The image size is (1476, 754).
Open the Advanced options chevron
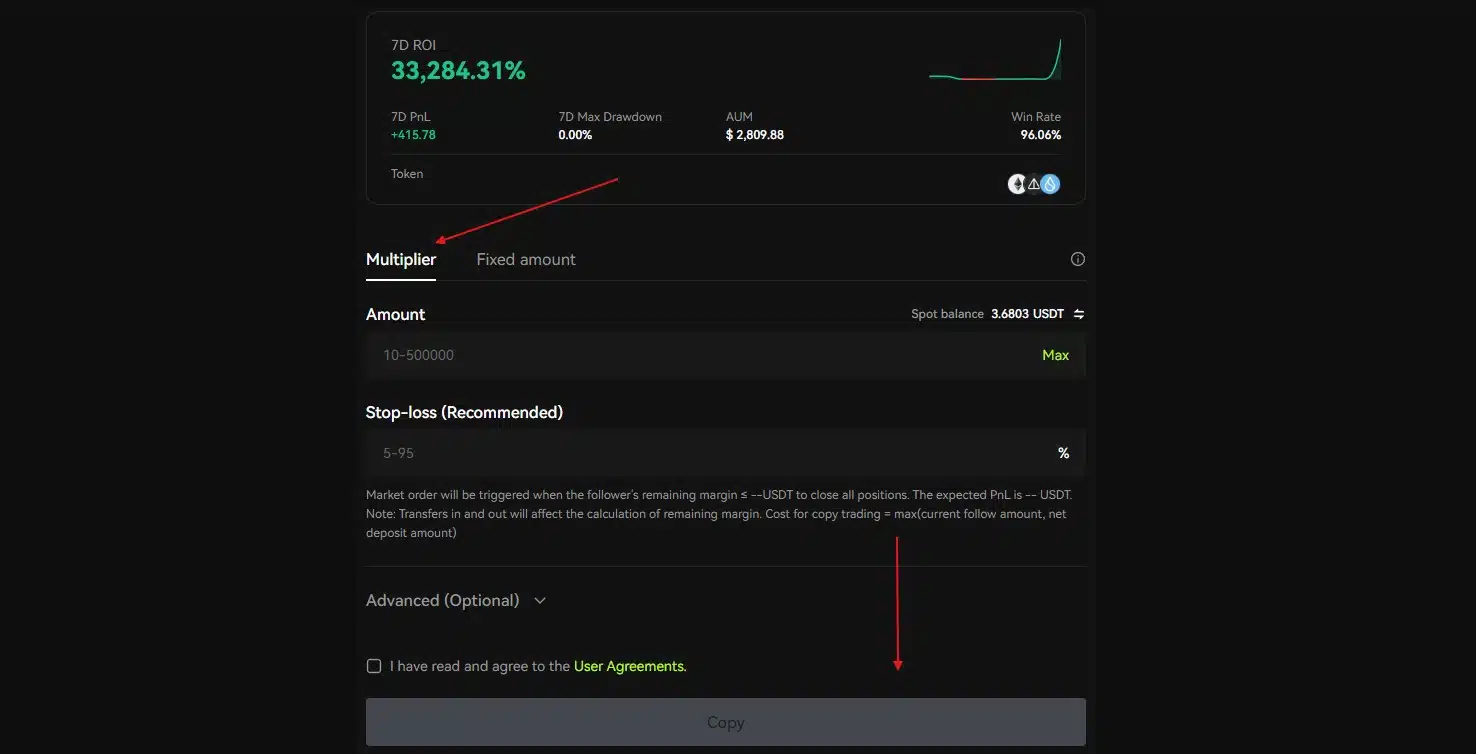pyautogui.click(x=539, y=600)
